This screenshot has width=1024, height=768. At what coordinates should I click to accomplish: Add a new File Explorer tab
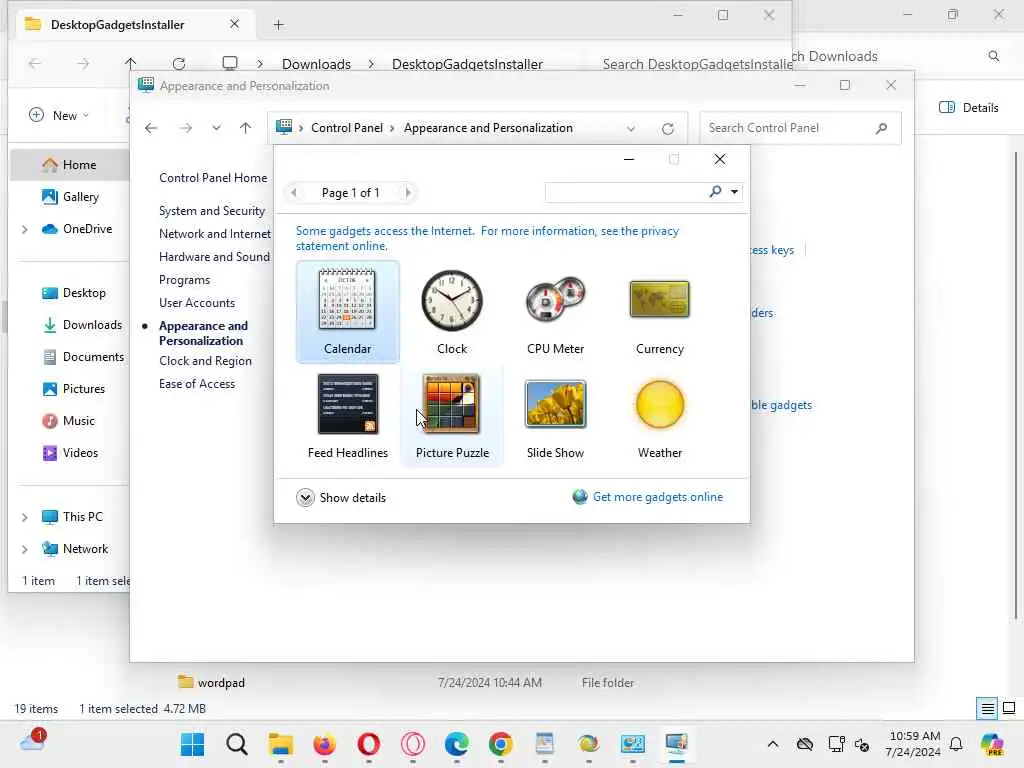tap(278, 25)
